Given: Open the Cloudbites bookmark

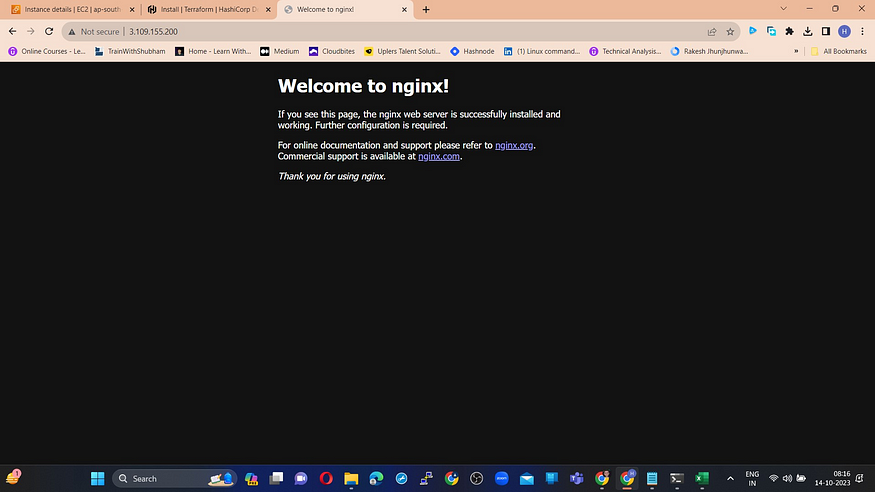Looking at the screenshot, I should pos(332,51).
